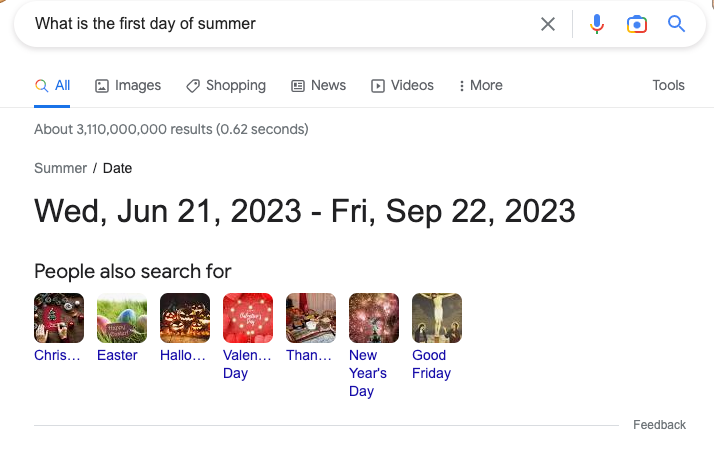Click the blue magnifier search button

(x=677, y=24)
